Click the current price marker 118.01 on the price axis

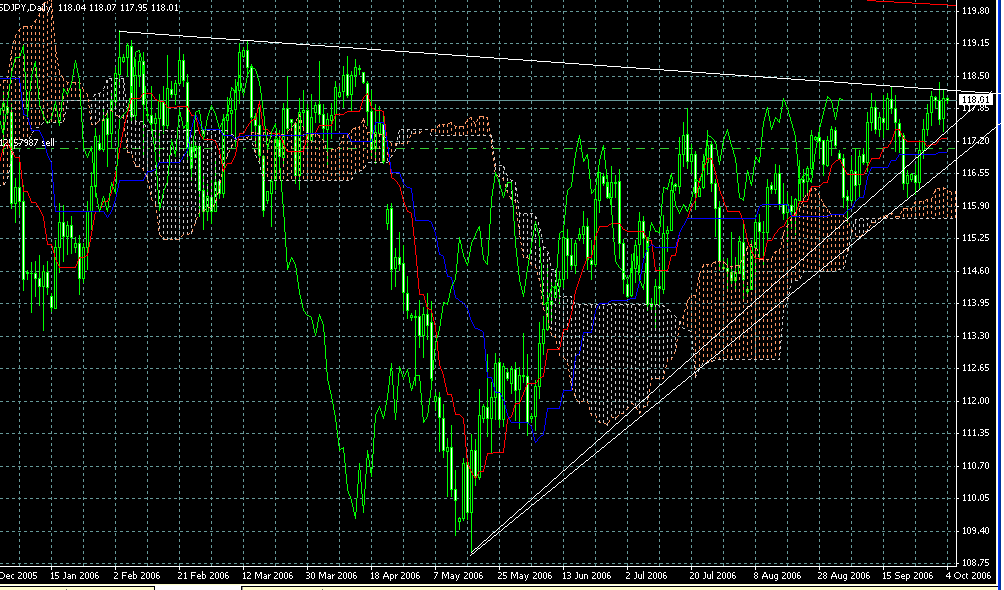[976, 99]
